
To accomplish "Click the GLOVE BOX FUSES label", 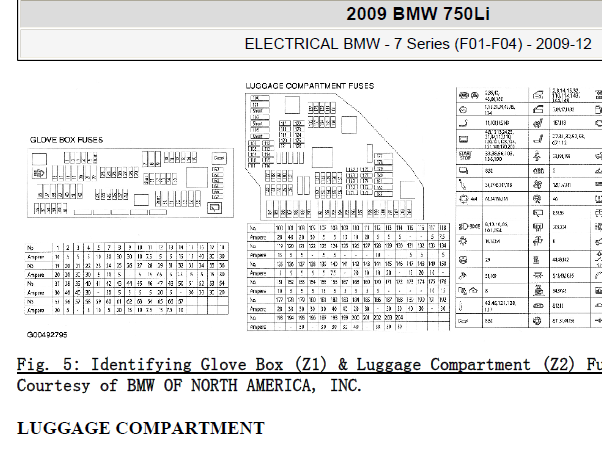I will click(x=66, y=140).
